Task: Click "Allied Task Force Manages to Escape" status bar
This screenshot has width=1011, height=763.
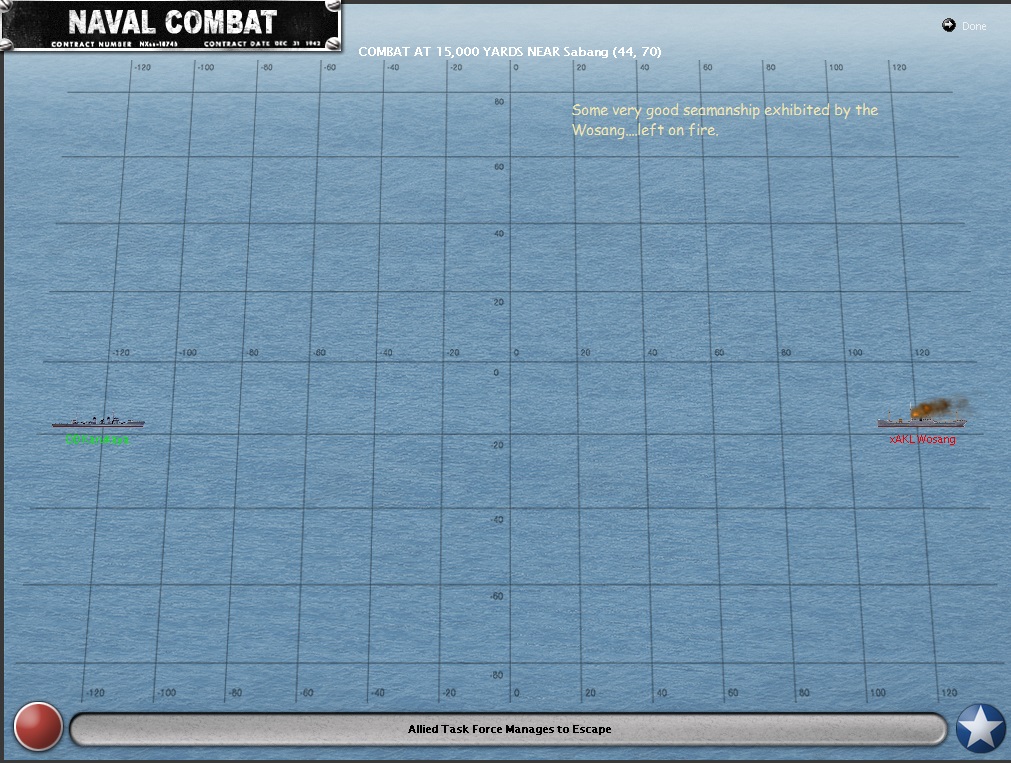Action: (509, 729)
